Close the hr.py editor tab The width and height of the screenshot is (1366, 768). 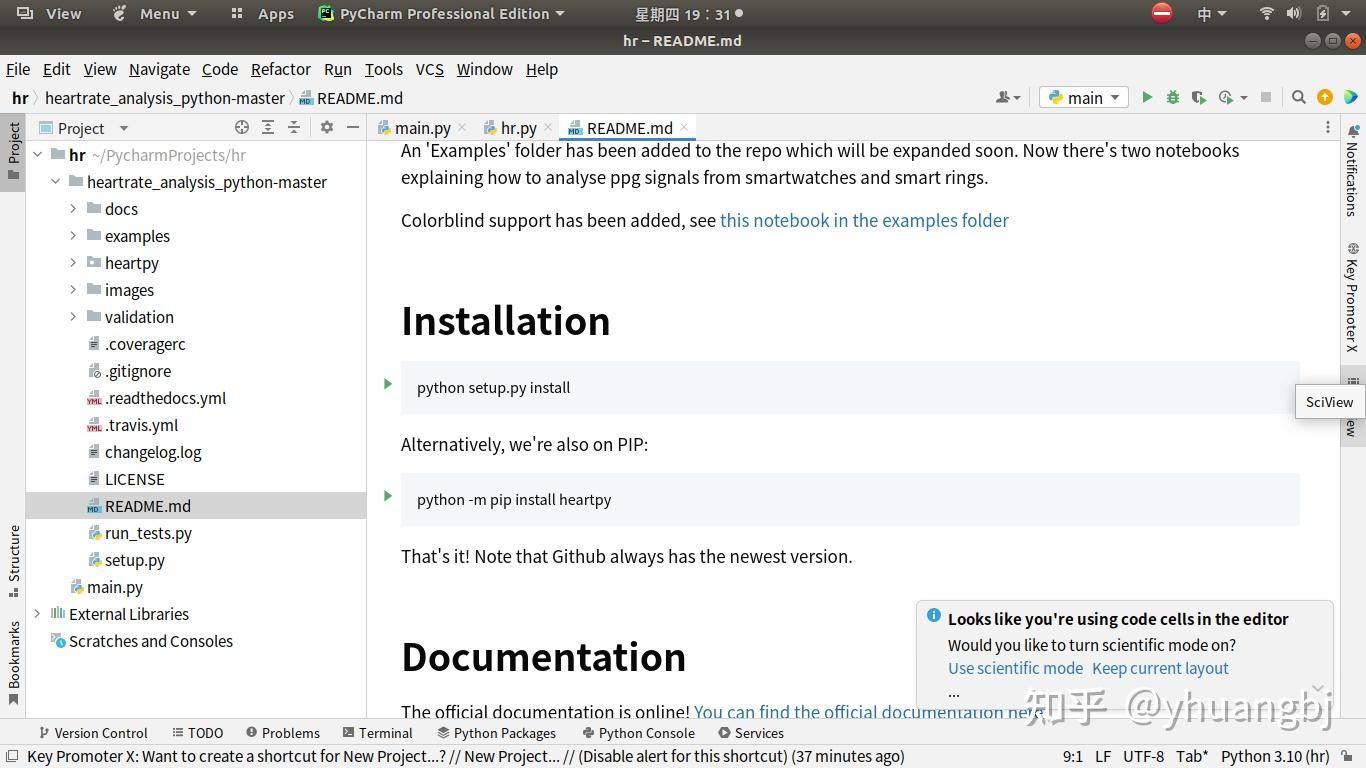tap(548, 128)
